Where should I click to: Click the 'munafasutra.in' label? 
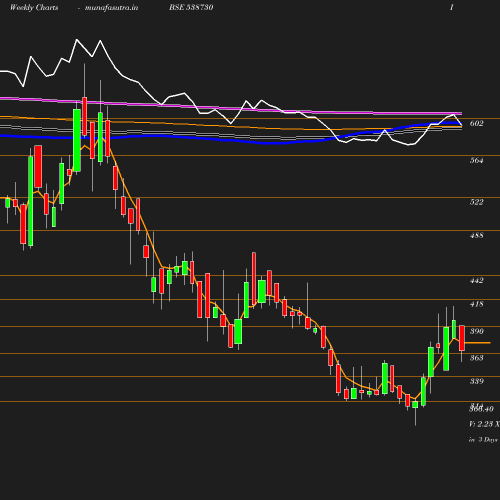pyautogui.click(x=111, y=7)
